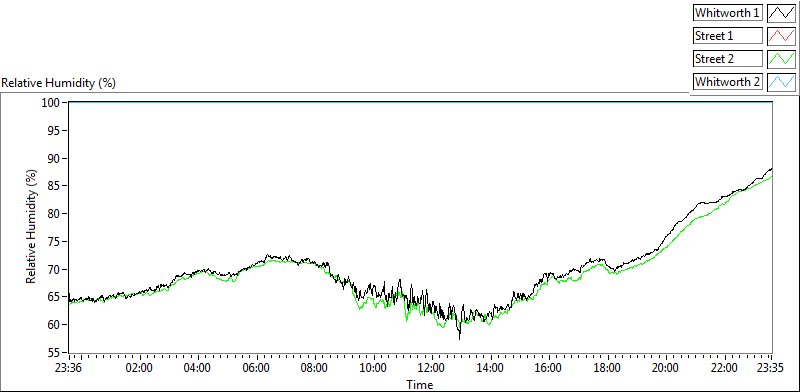800x392 pixels.
Task: Click the 100 maximum value on humidity axis
Action: [x=53, y=103]
